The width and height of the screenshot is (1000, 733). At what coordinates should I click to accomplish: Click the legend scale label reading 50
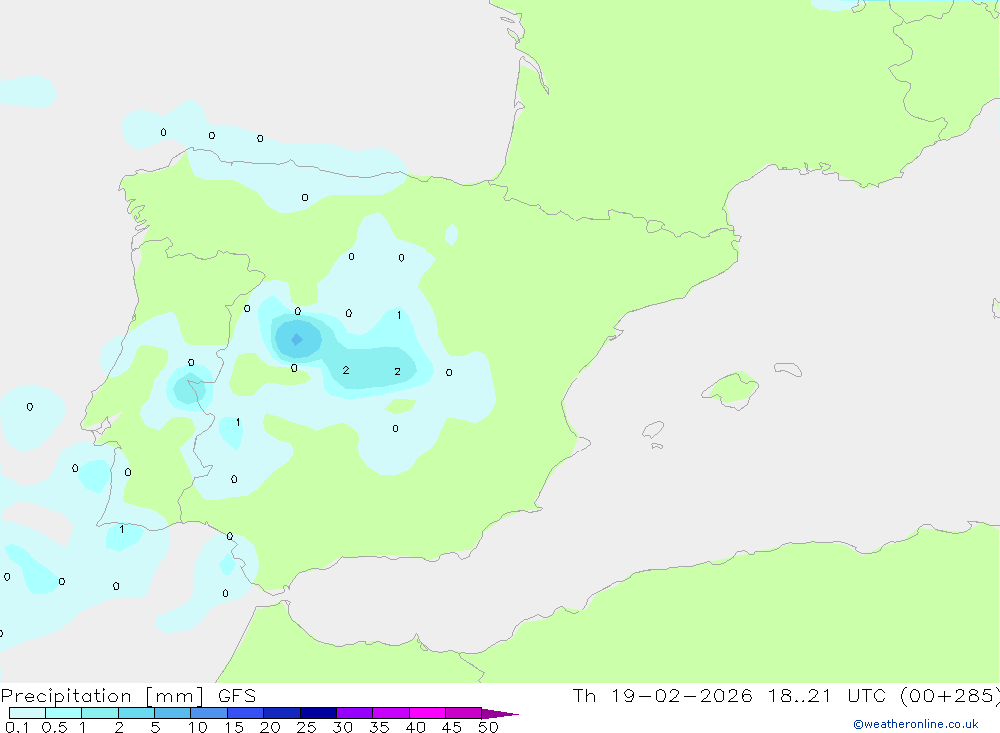(x=488, y=728)
